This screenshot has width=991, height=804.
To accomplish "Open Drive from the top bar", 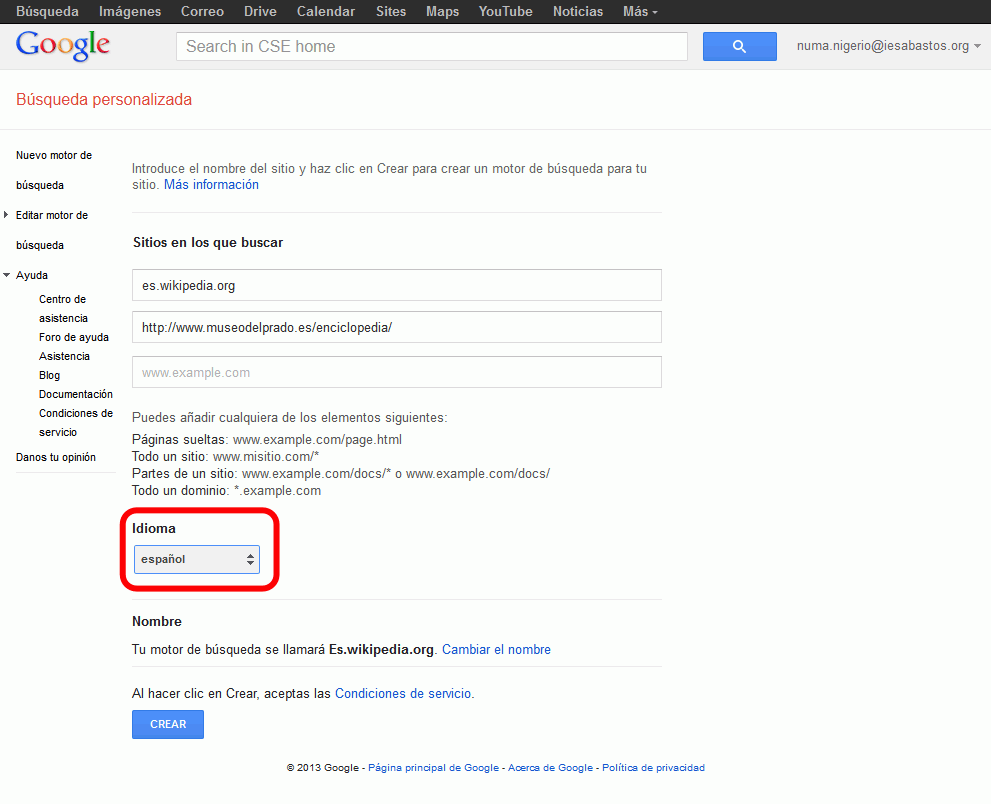I will click(260, 11).
